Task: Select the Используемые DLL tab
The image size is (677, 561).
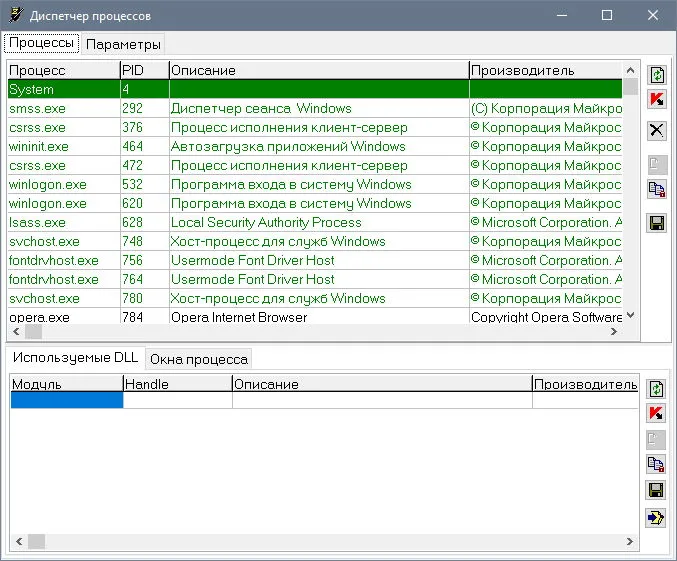Action: point(75,357)
